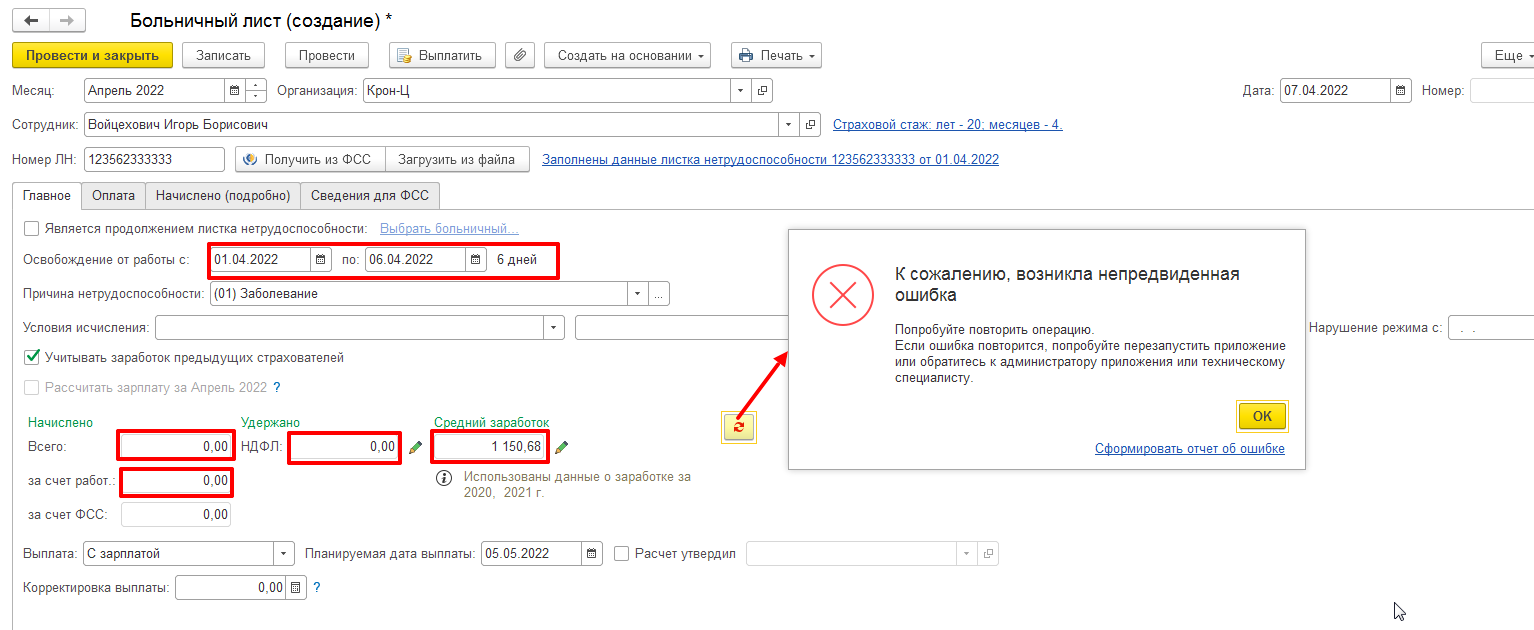The height and width of the screenshot is (630, 1534).
Task: Expand Причина нетрудоспособности dropdown
Action: (x=637, y=295)
